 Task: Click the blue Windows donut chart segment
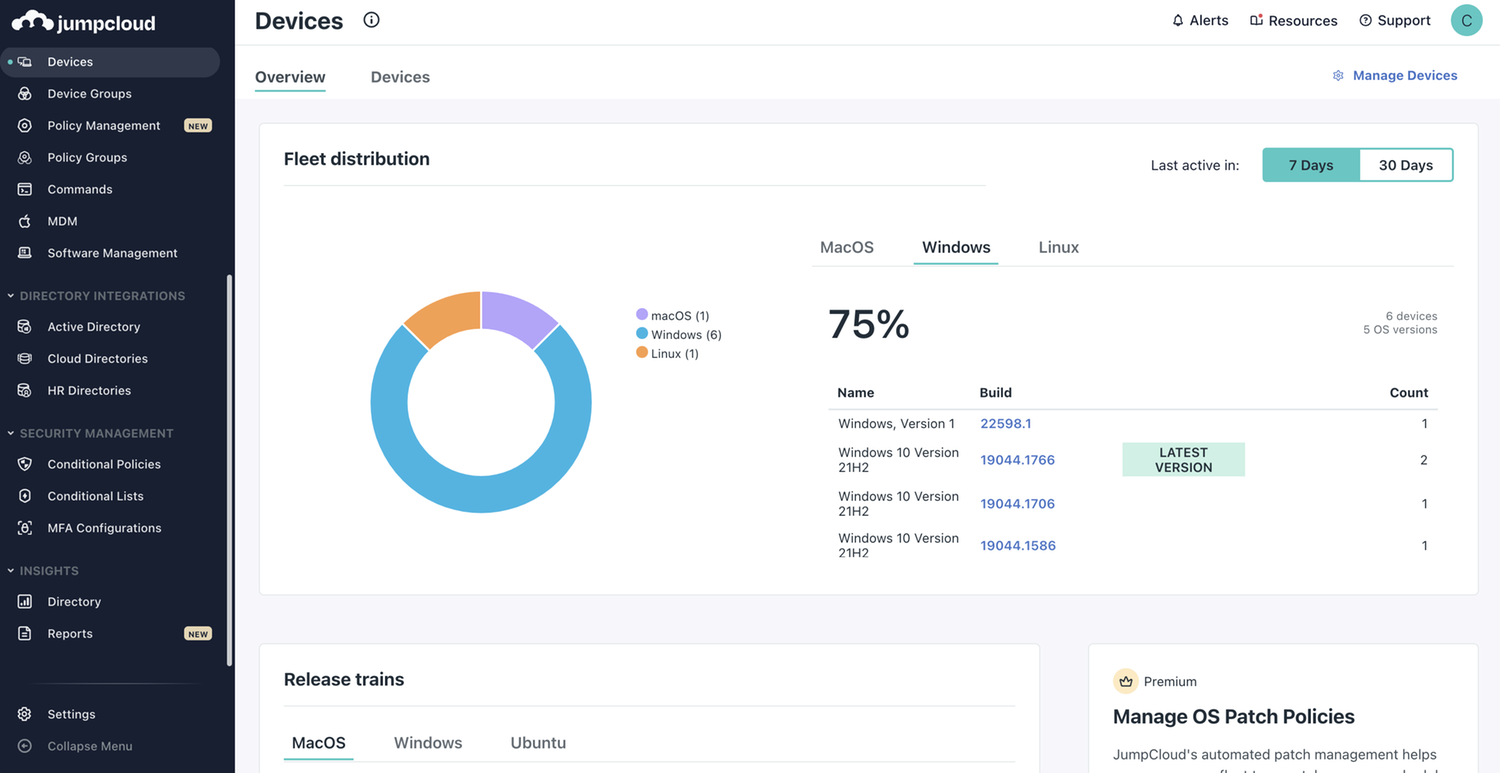(x=480, y=494)
